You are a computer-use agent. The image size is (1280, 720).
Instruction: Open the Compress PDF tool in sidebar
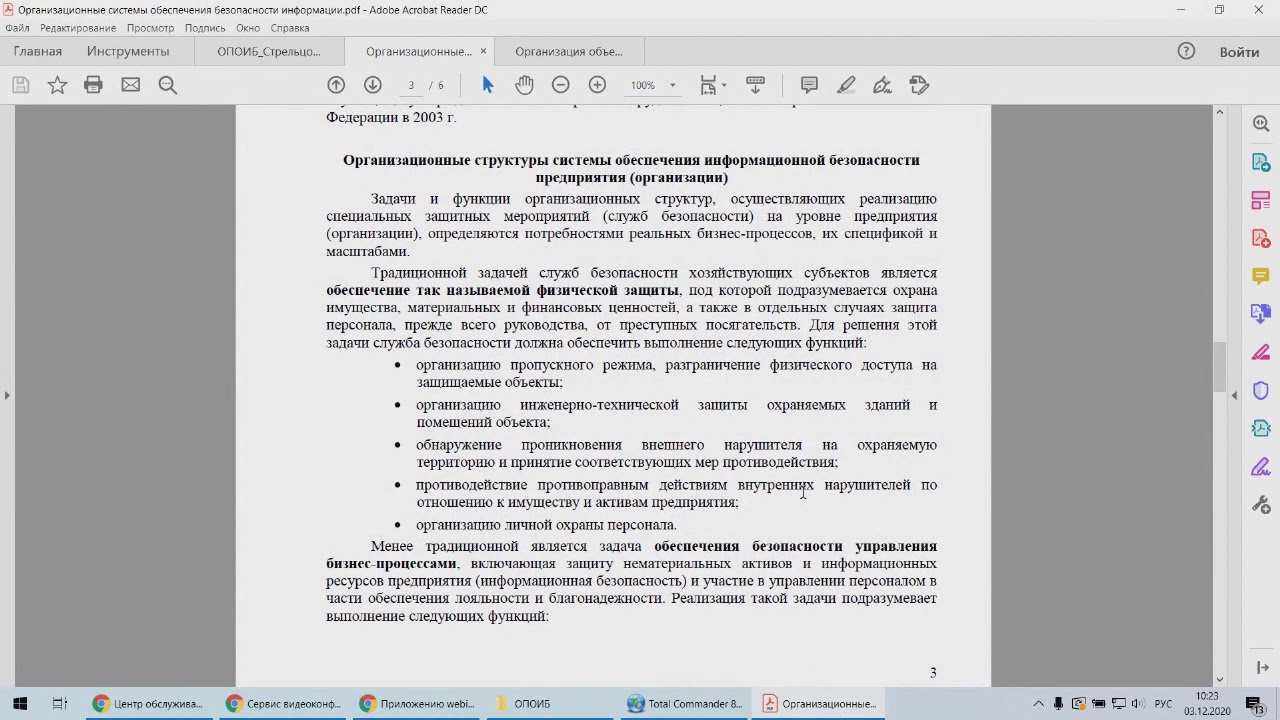[x=1261, y=428]
